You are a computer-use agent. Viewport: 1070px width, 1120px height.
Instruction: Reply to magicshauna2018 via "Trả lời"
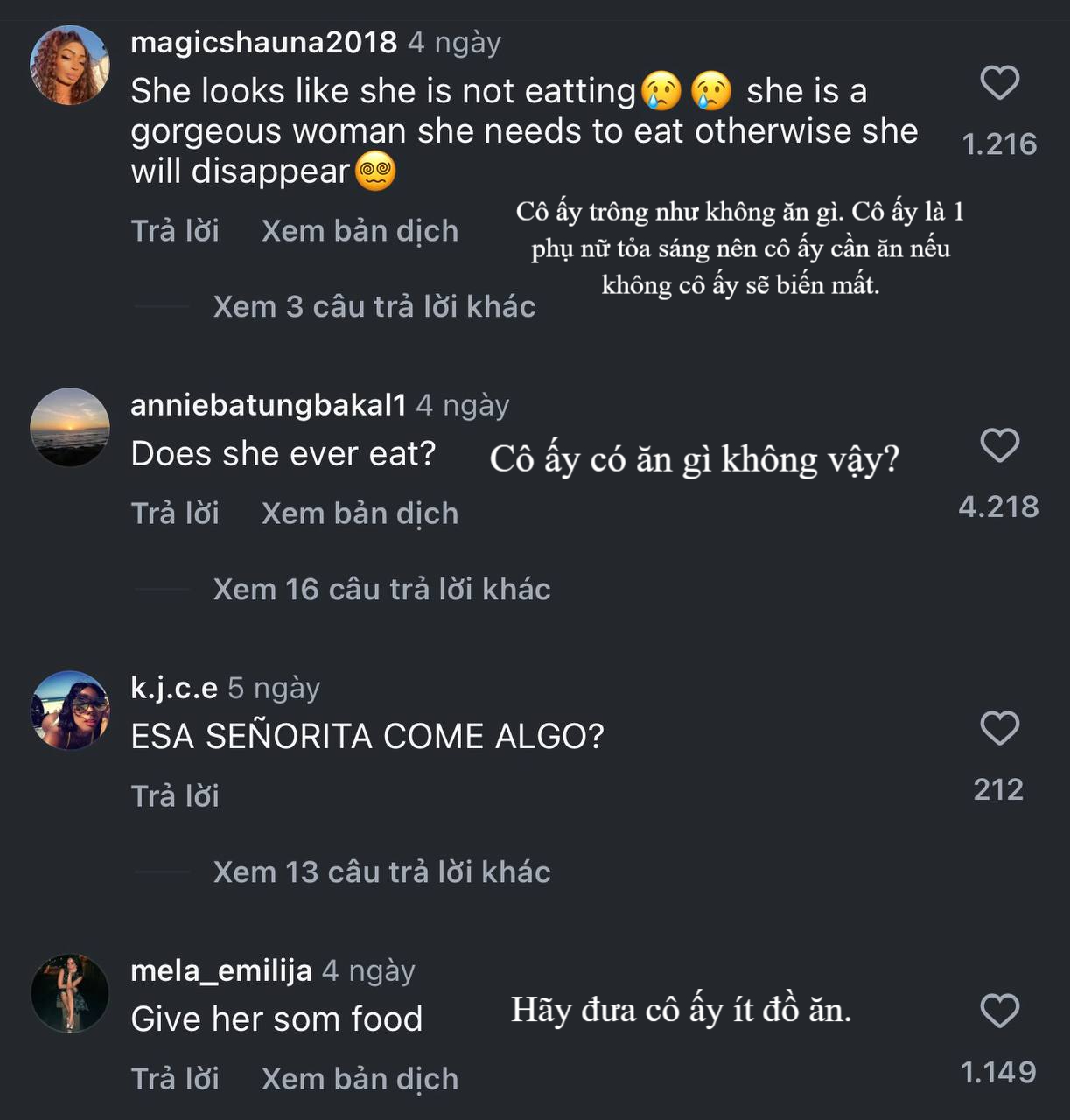[175, 230]
